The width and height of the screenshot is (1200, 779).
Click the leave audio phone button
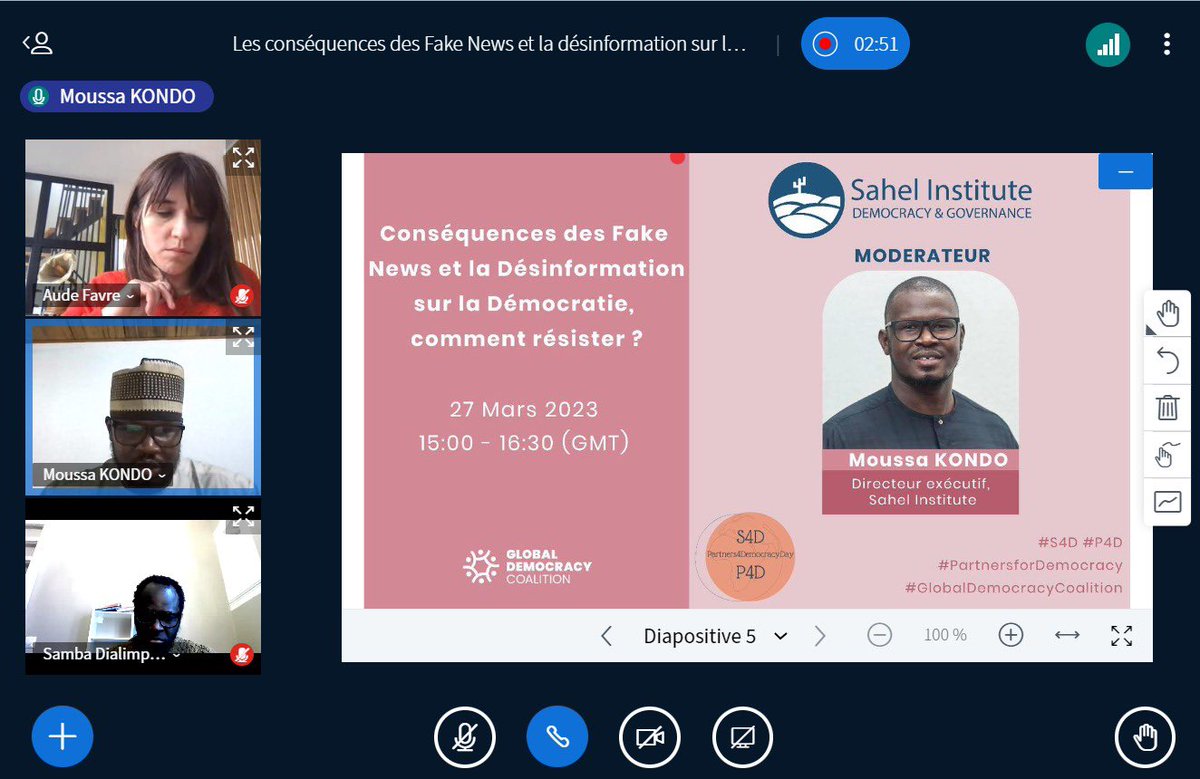point(557,738)
